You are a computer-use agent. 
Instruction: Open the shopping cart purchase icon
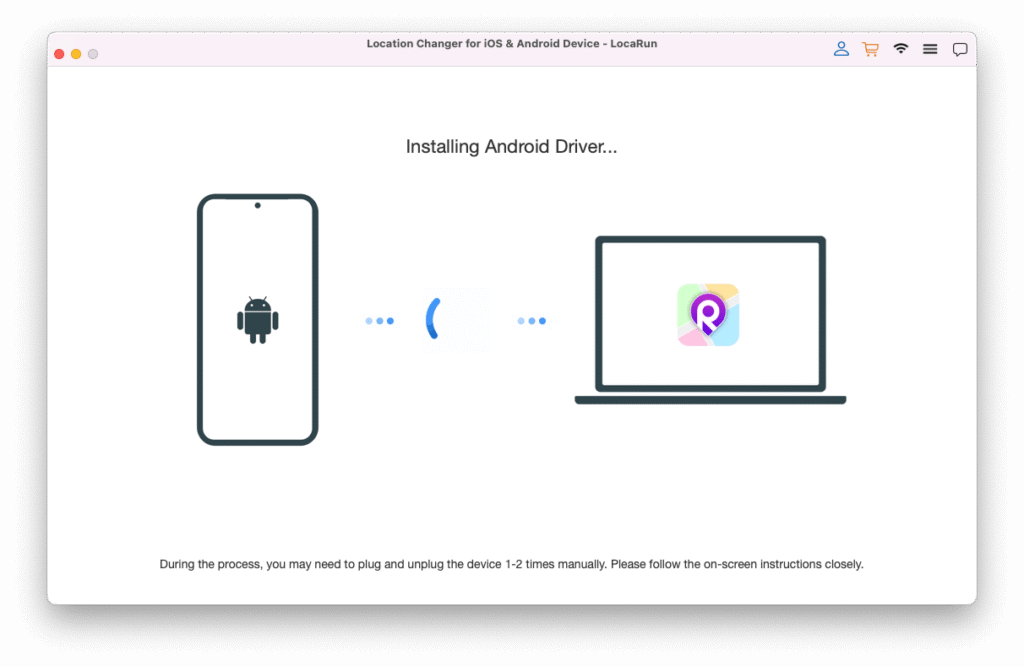click(x=871, y=49)
